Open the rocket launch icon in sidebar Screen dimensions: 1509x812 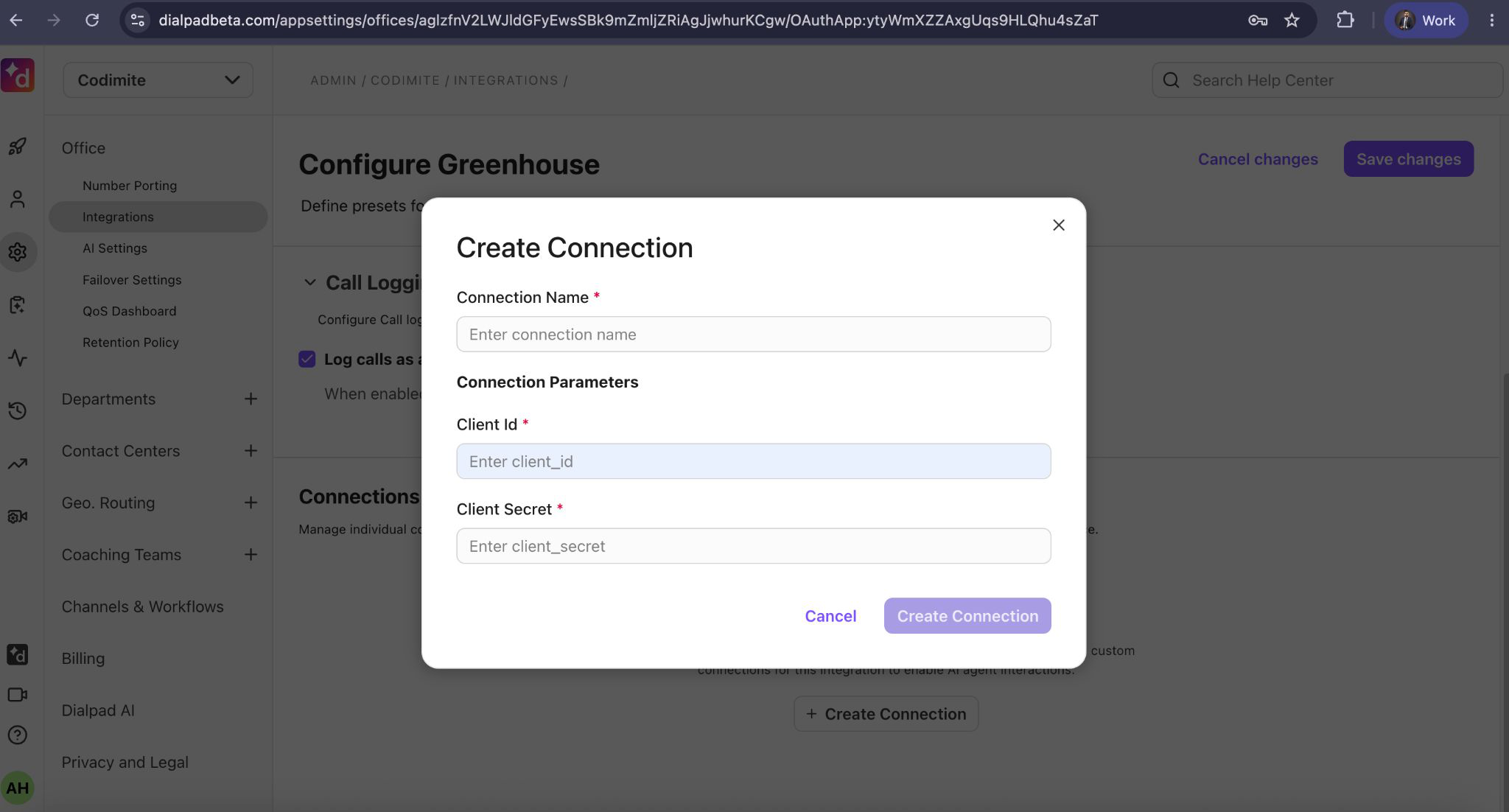point(18,146)
